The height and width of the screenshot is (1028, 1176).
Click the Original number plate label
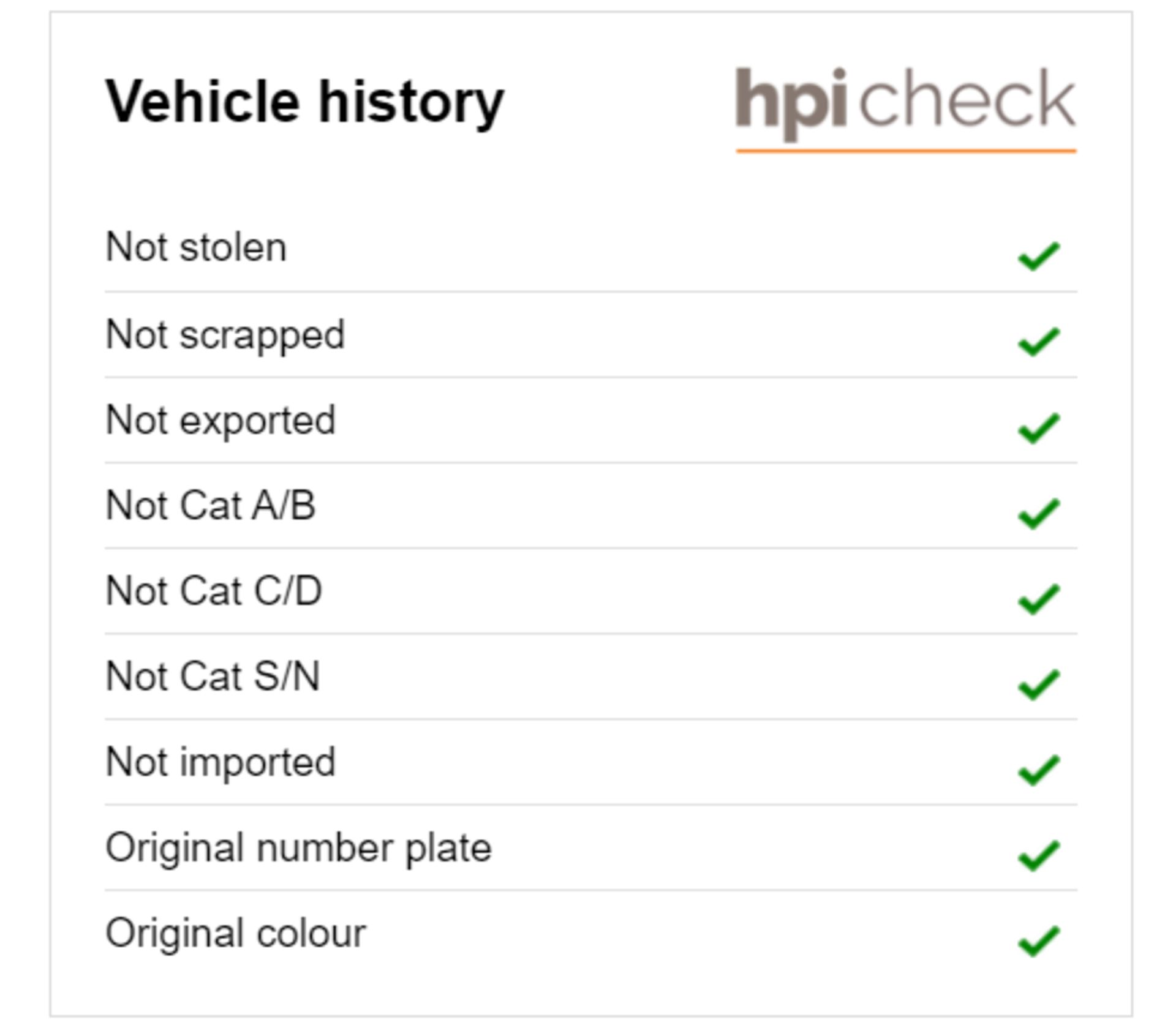point(298,848)
